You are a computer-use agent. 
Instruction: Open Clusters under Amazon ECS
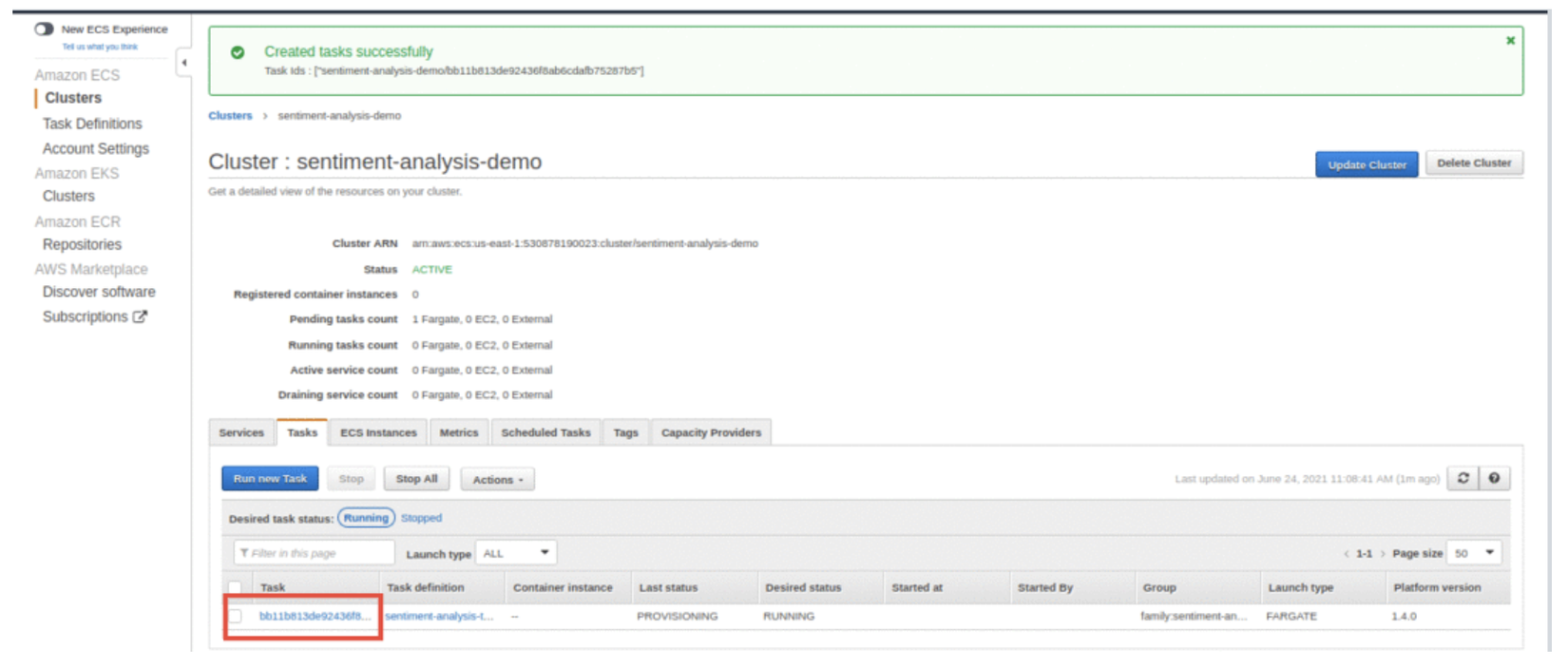(72, 98)
